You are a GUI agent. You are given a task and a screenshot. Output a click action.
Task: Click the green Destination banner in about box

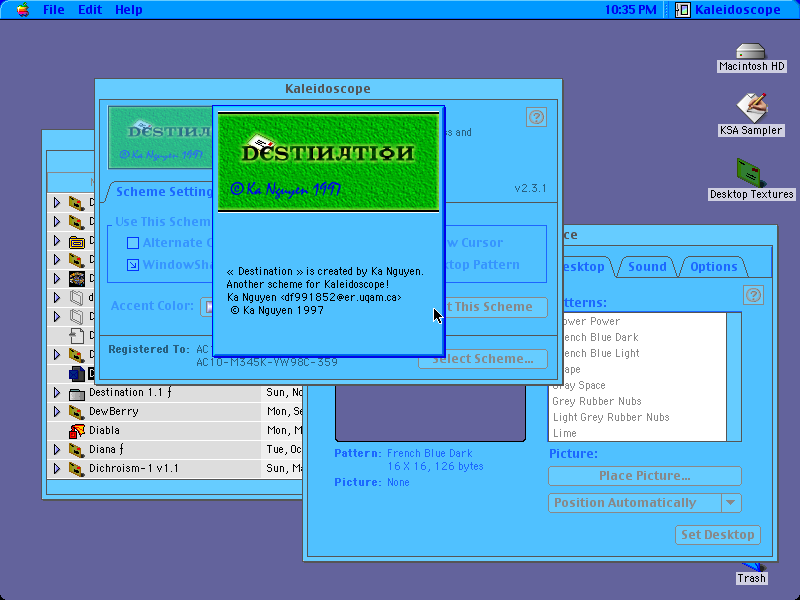click(x=328, y=162)
